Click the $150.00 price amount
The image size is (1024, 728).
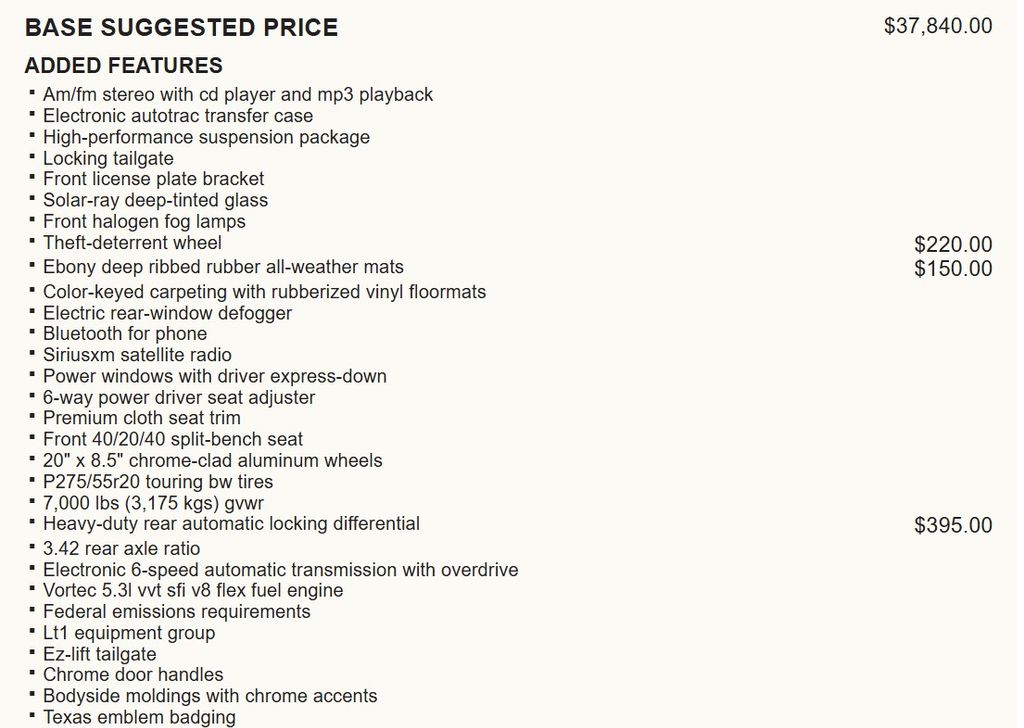pos(953,268)
